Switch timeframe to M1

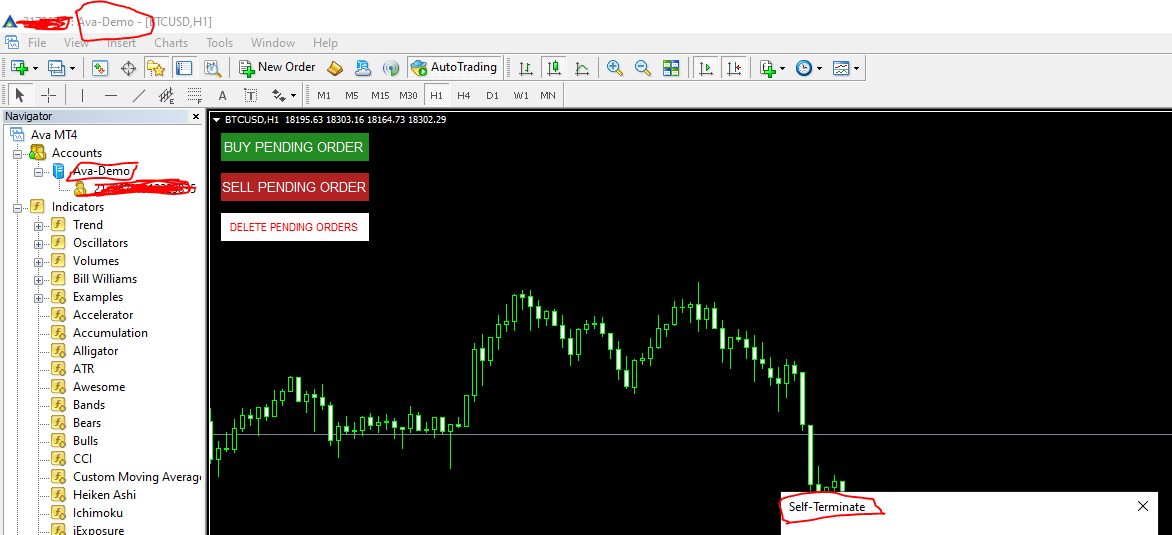point(324,96)
